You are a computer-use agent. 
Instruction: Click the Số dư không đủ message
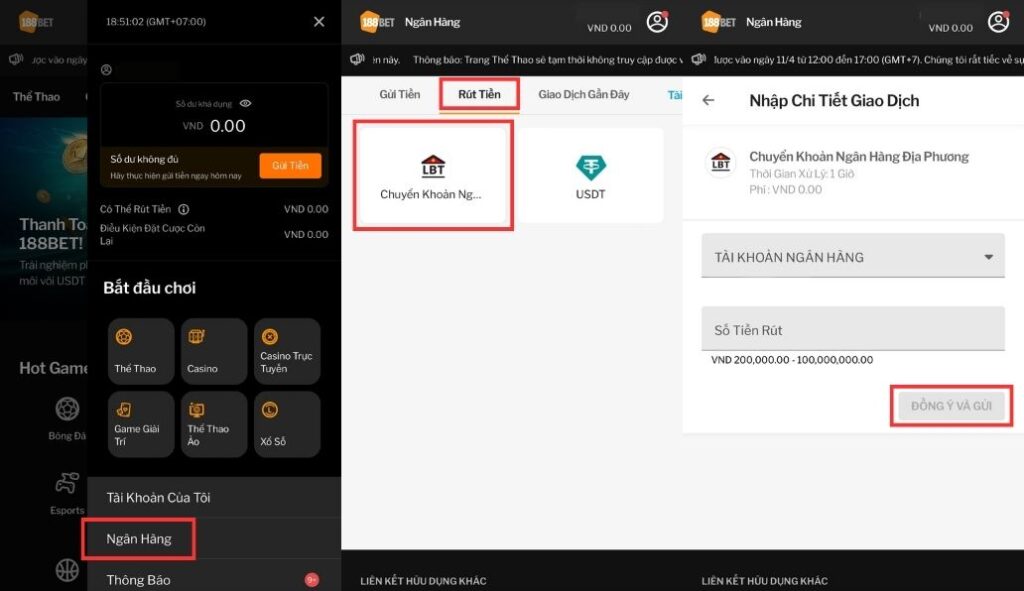tap(144, 159)
